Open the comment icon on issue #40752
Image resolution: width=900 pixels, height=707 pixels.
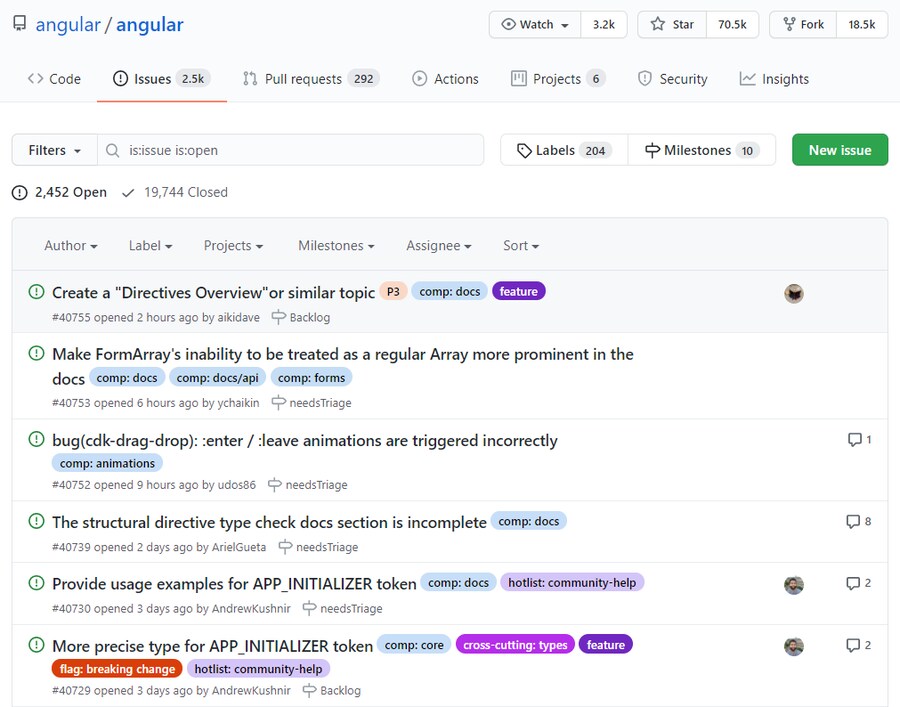click(857, 439)
